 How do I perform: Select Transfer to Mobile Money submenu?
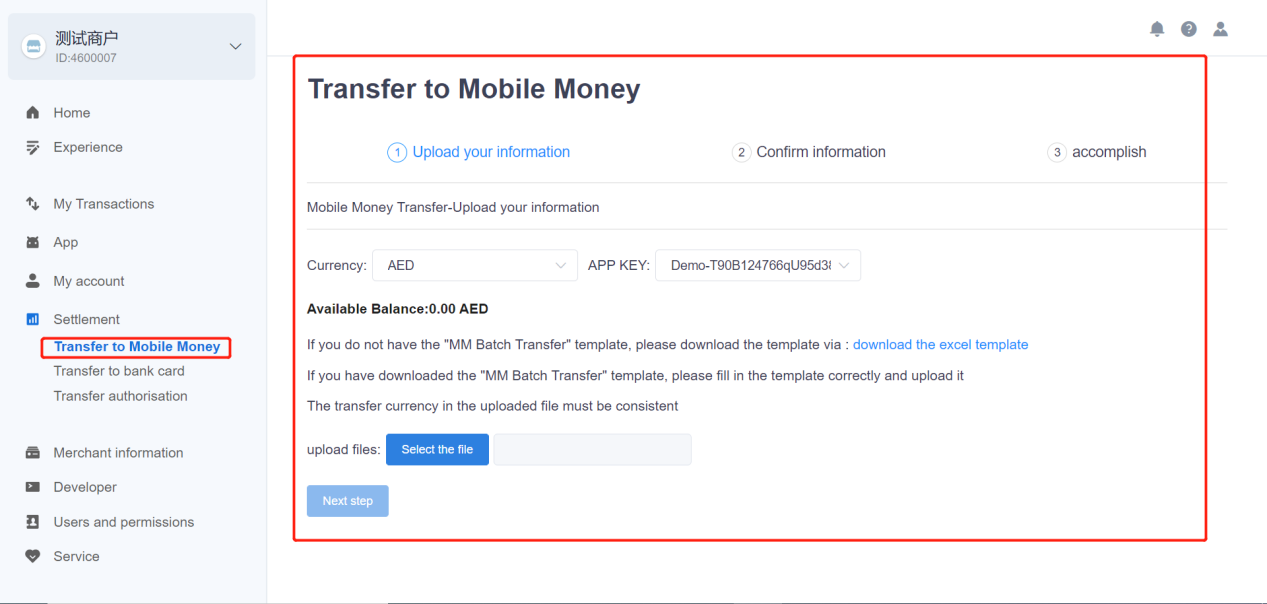click(x=137, y=347)
